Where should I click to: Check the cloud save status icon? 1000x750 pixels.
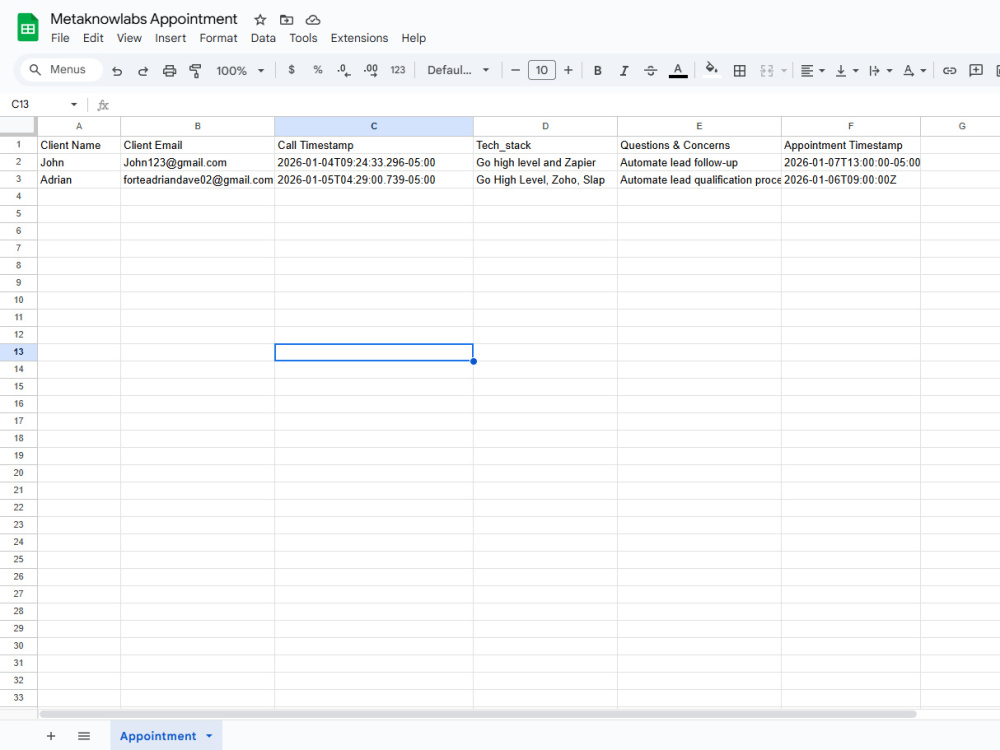[x=312, y=20]
